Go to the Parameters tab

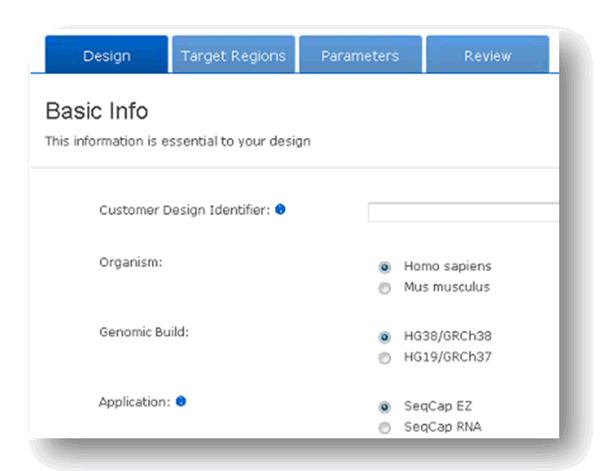(x=360, y=56)
